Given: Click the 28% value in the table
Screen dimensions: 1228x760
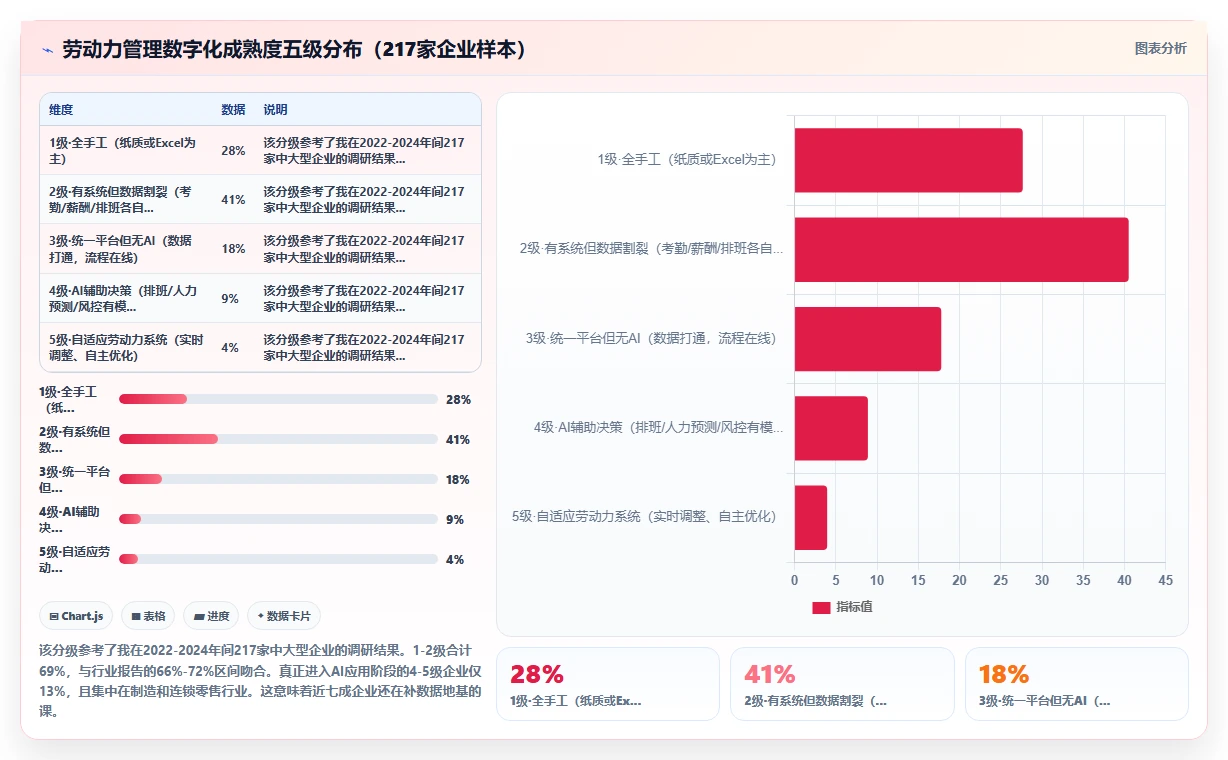Looking at the screenshot, I should [233, 151].
